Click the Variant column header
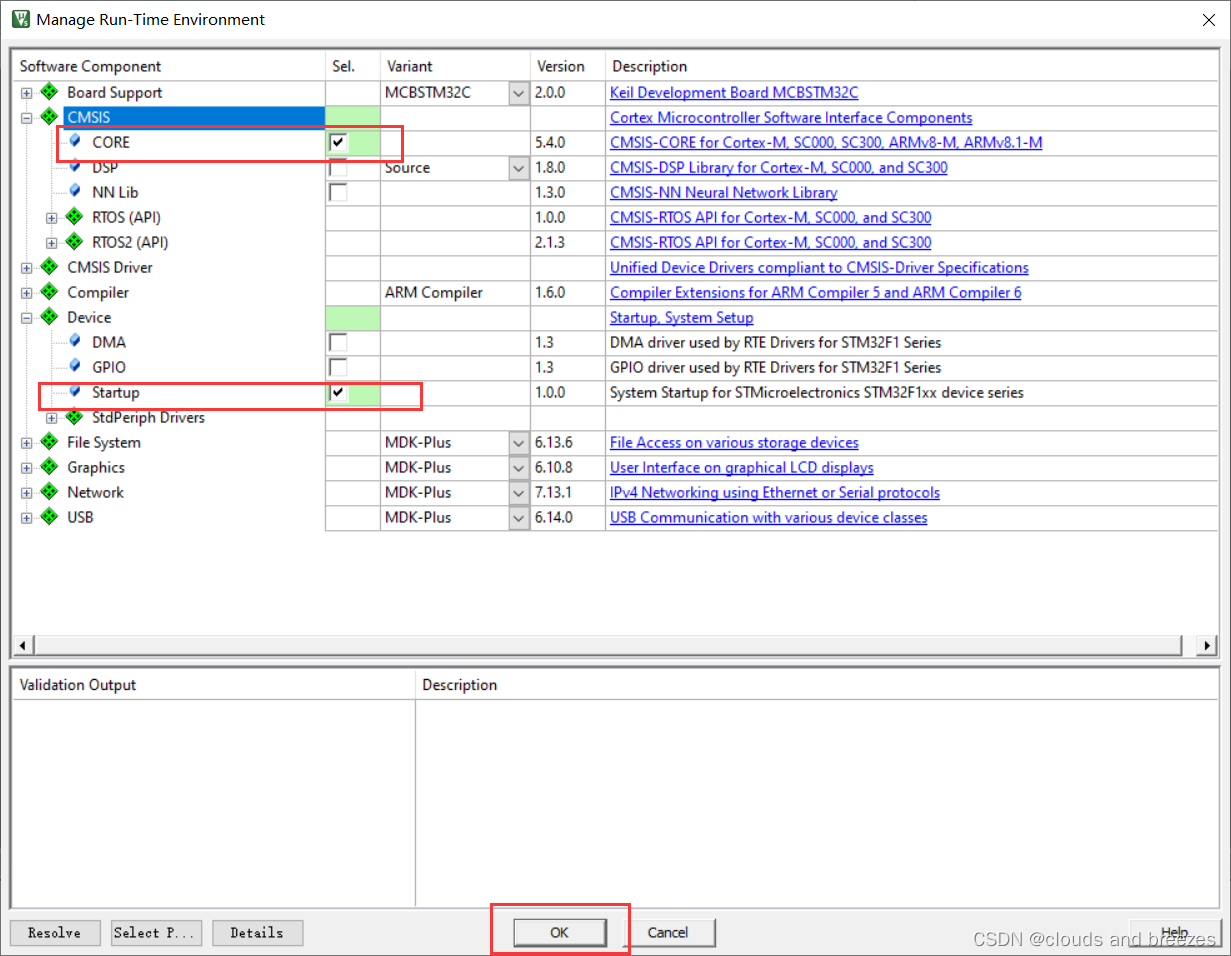1231x956 pixels. [456, 66]
